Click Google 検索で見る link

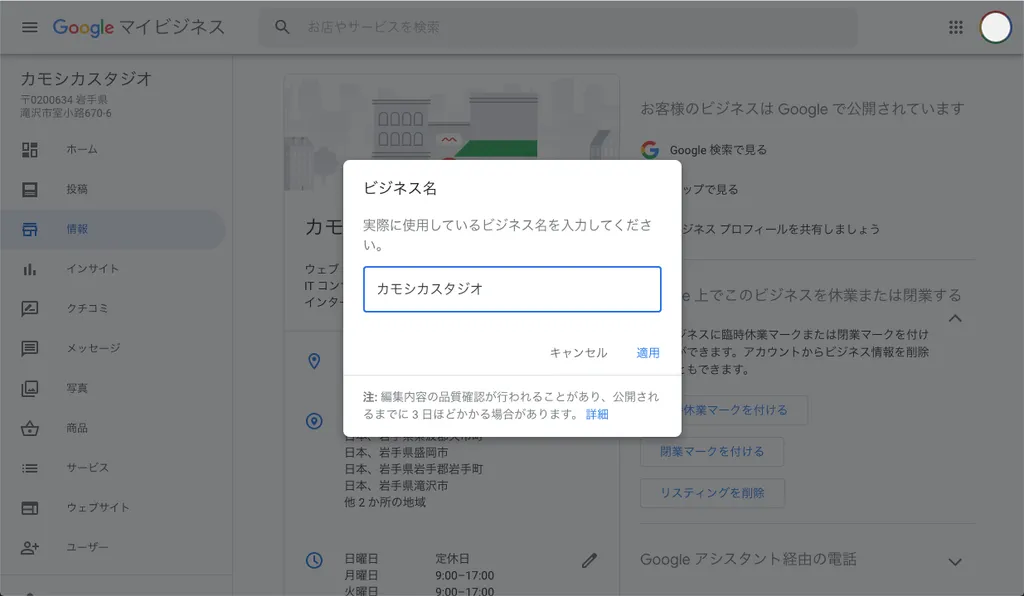718,150
